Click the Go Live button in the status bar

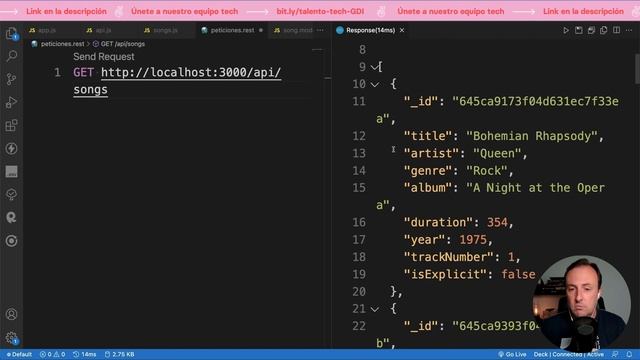tap(512, 354)
